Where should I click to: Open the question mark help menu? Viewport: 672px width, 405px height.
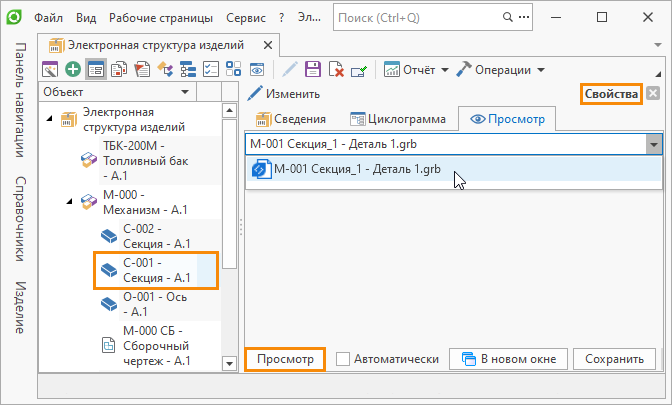tap(281, 18)
